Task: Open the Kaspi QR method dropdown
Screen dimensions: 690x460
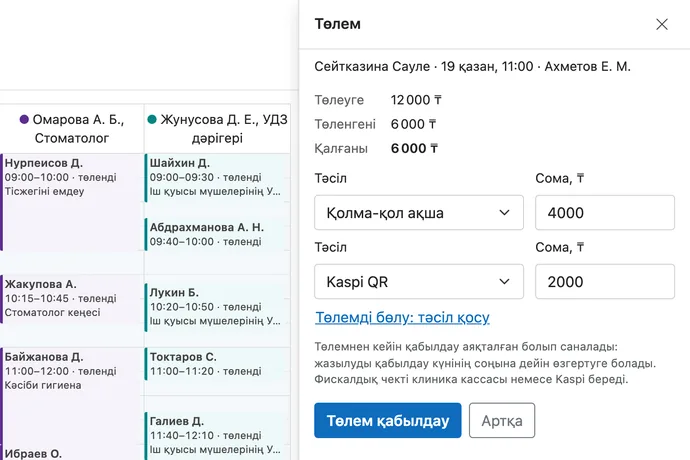Action: tap(419, 282)
